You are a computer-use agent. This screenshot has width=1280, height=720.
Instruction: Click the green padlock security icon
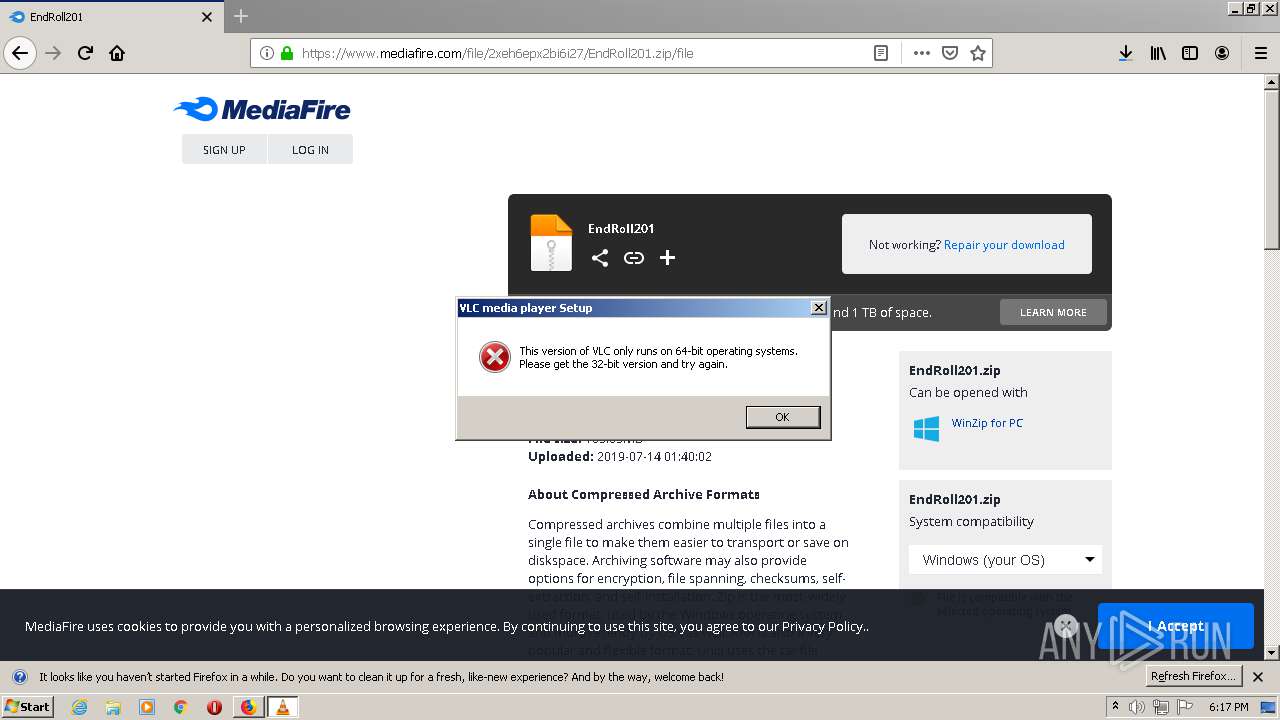click(287, 53)
